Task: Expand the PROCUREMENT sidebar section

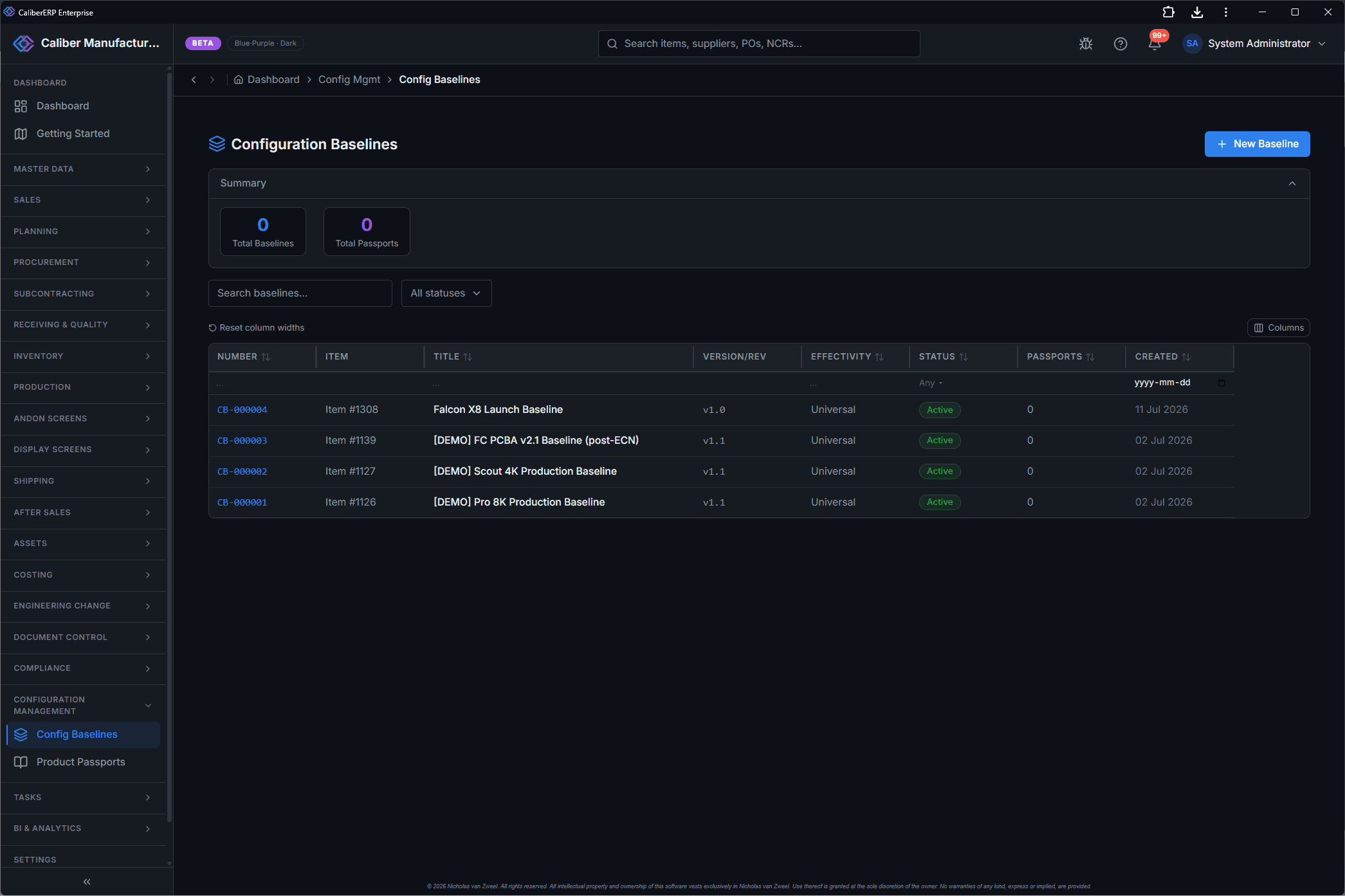Action: [x=83, y=262]
